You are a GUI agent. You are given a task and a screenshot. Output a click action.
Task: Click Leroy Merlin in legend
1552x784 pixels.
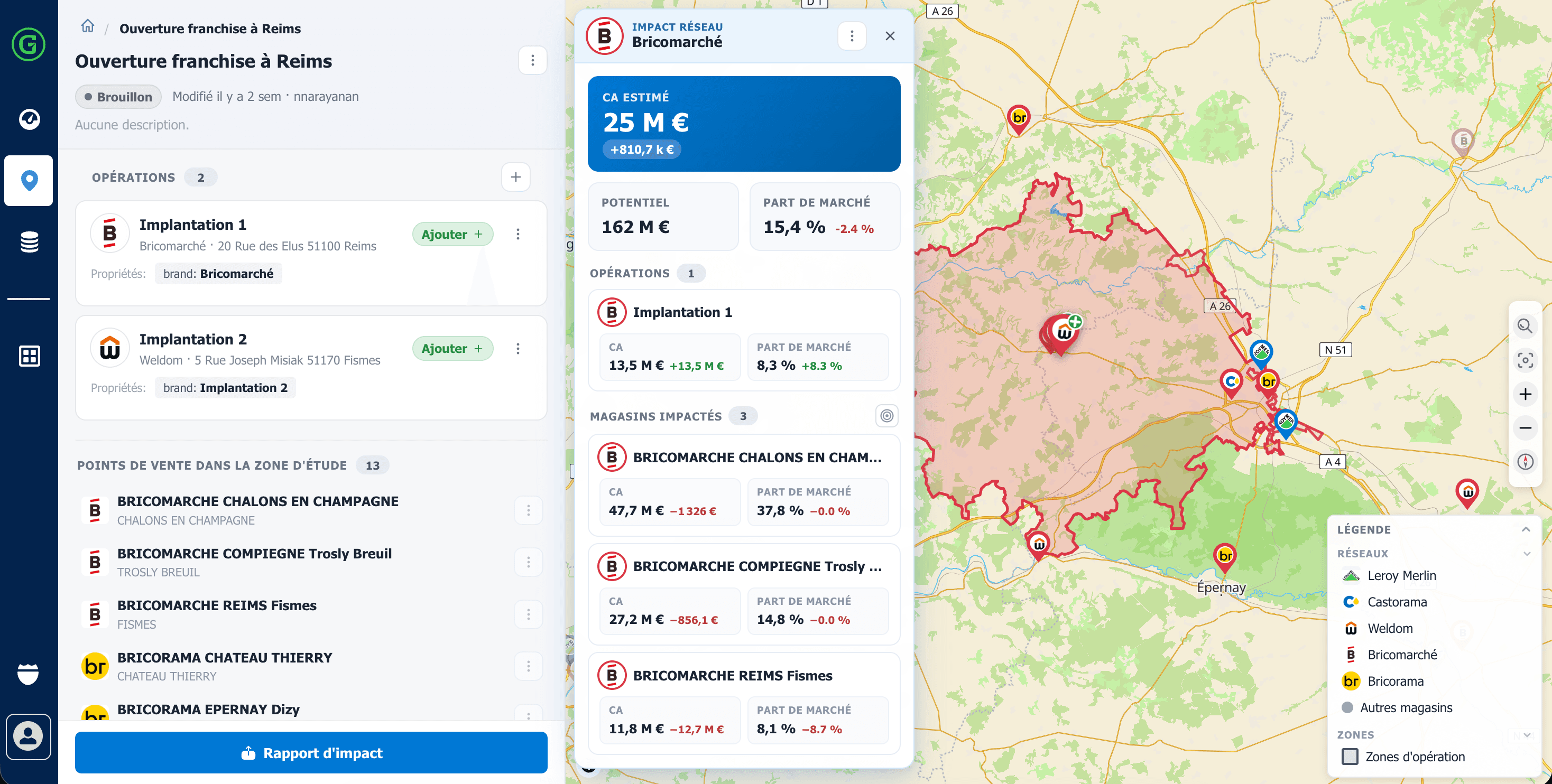pyautogui.click(x=1390, y=576)
